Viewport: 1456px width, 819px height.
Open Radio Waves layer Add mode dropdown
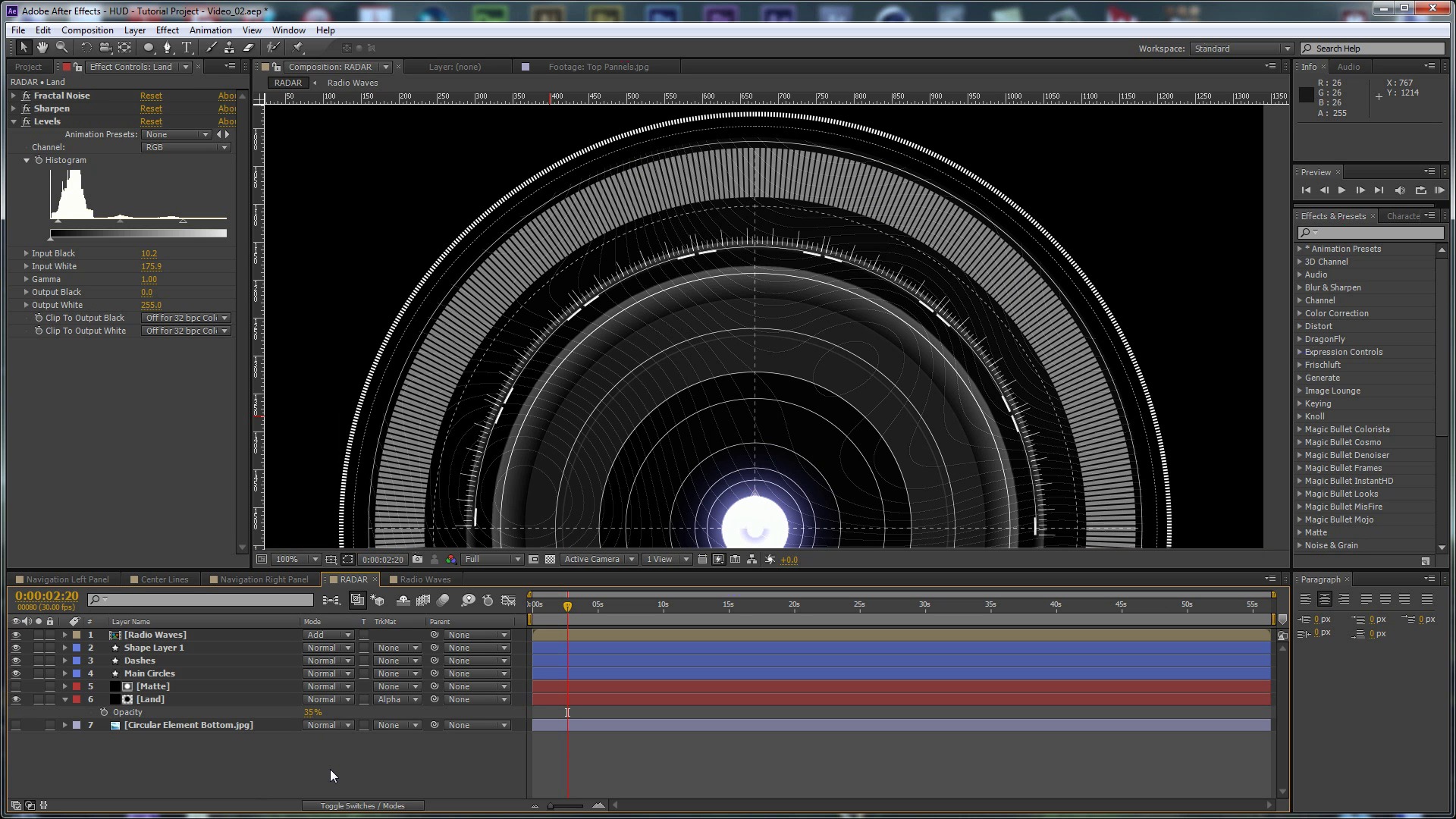click(328, 635)
